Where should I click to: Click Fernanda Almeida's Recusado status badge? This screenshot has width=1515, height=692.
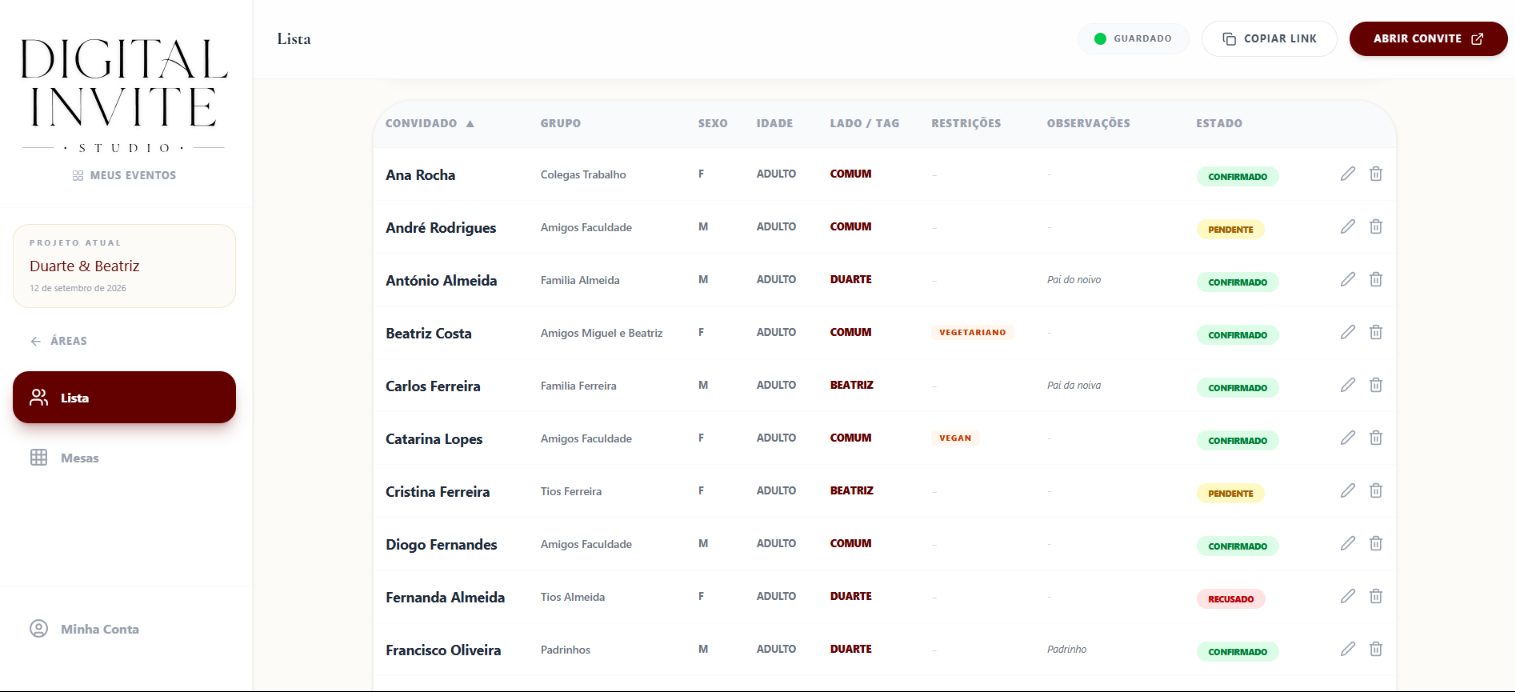1231,599
